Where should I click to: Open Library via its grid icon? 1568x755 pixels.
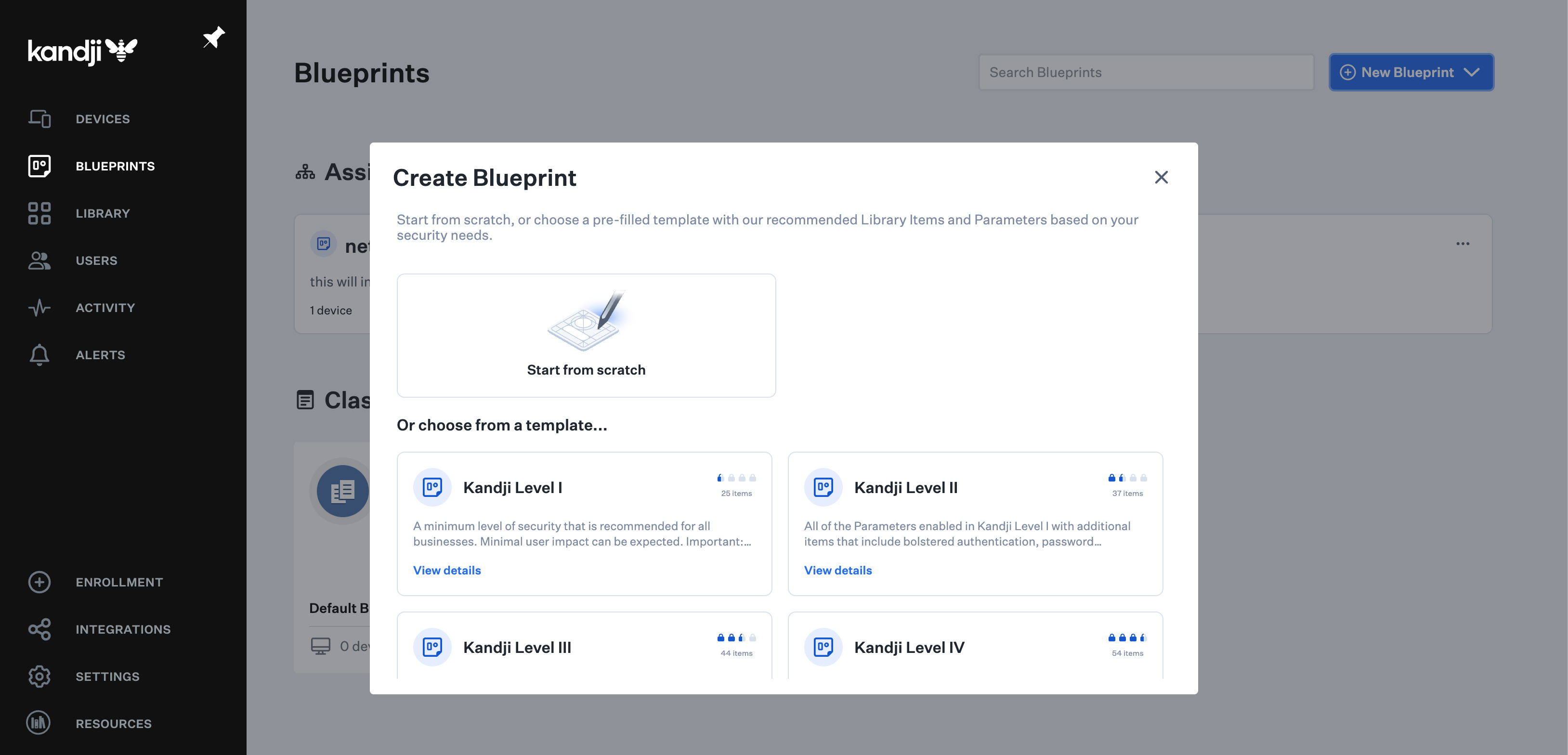click(x=39, y=213)
